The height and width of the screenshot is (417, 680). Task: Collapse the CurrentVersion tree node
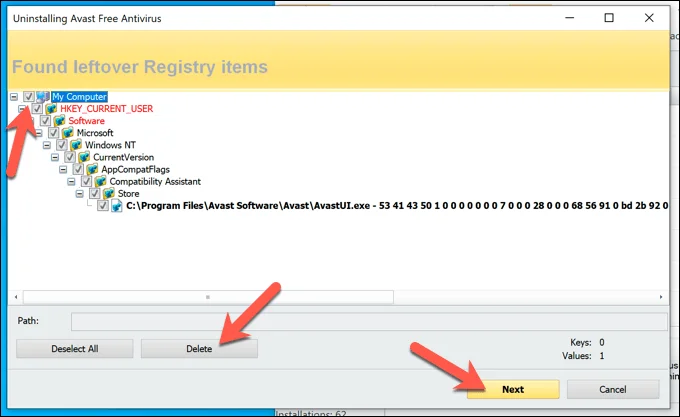[x=55, y=157]
